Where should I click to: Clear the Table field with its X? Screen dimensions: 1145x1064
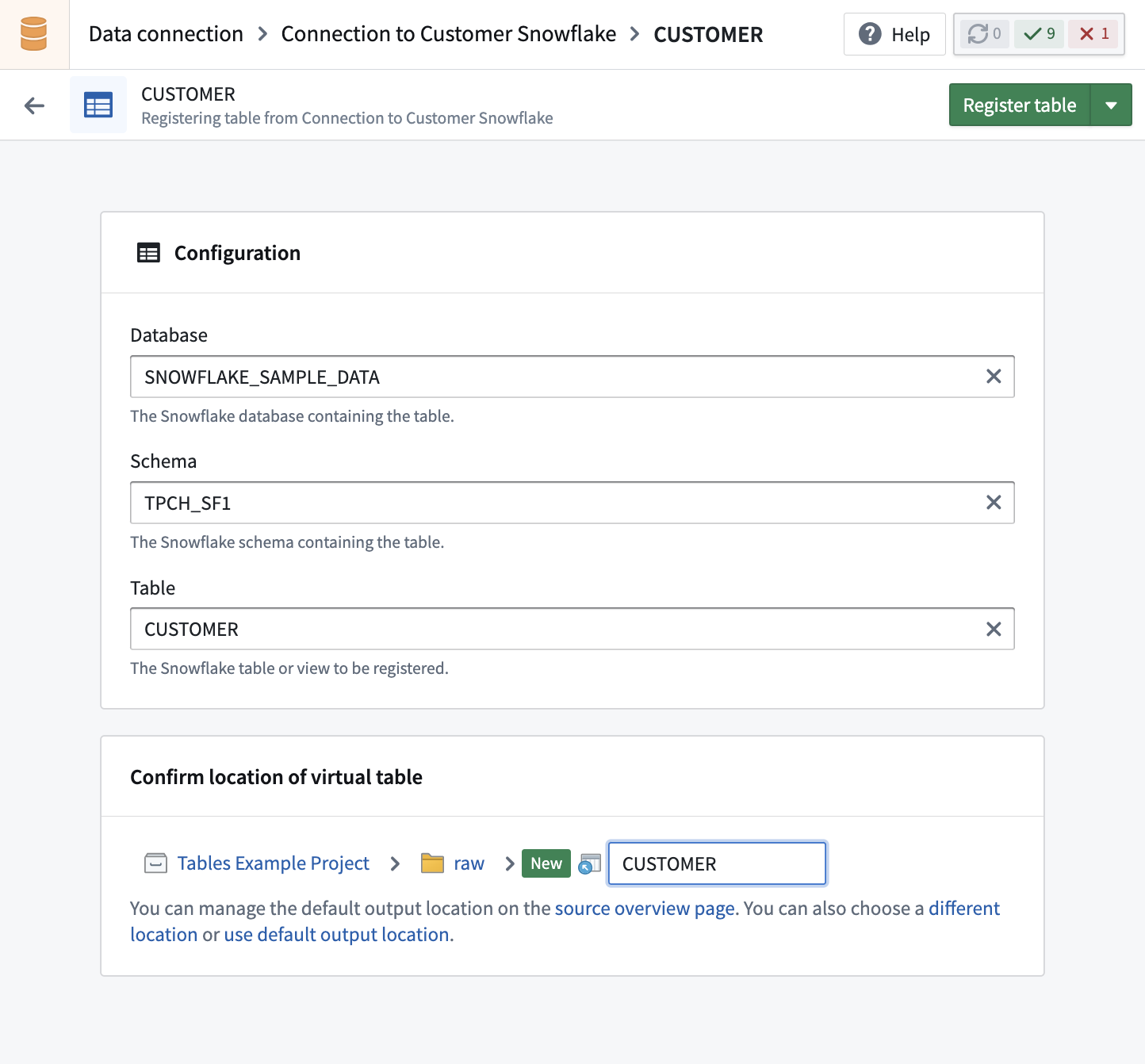pyautogui.click(x=994, y=629)
